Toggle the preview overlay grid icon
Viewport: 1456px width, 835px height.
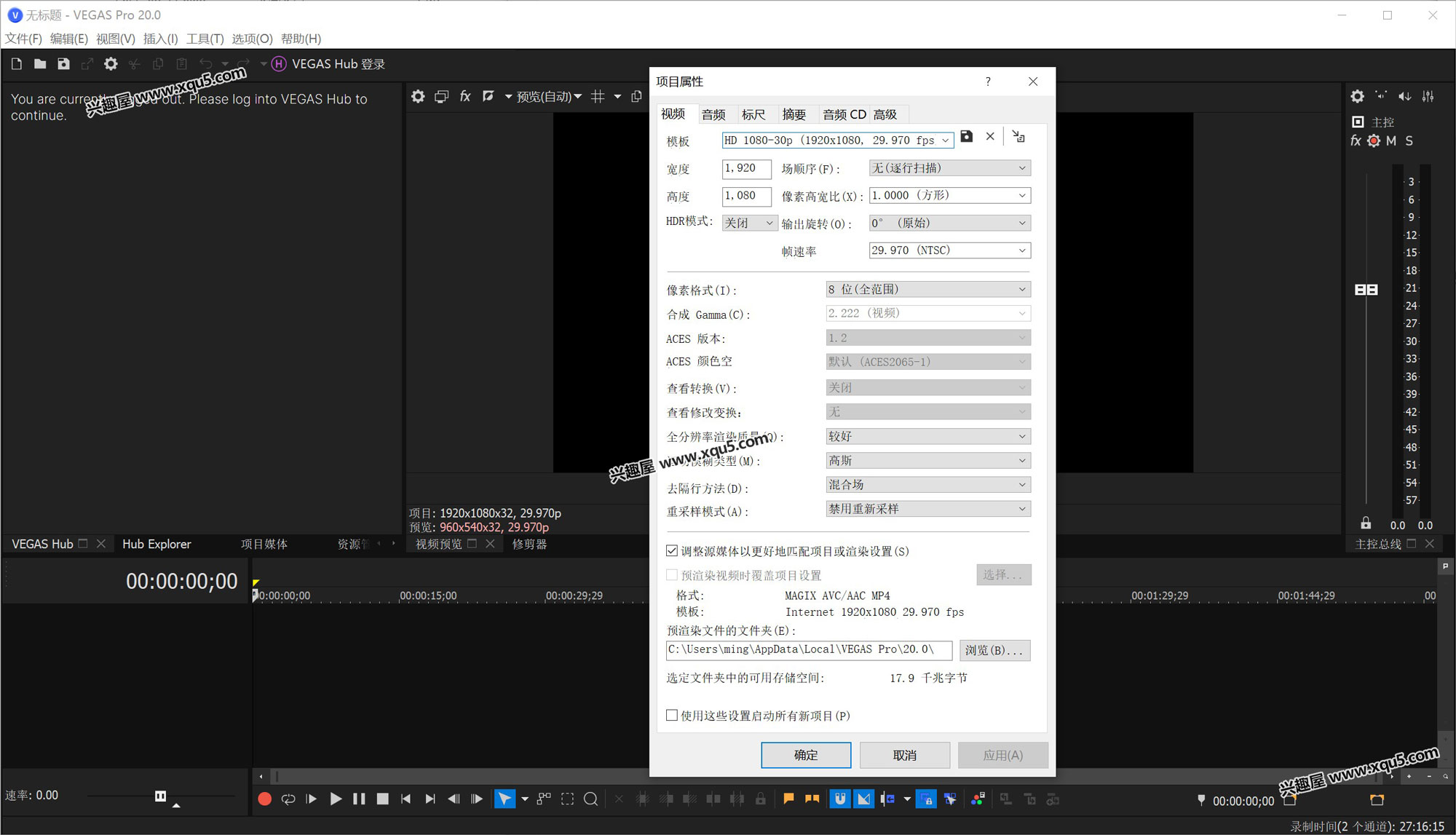click(598, 96)
